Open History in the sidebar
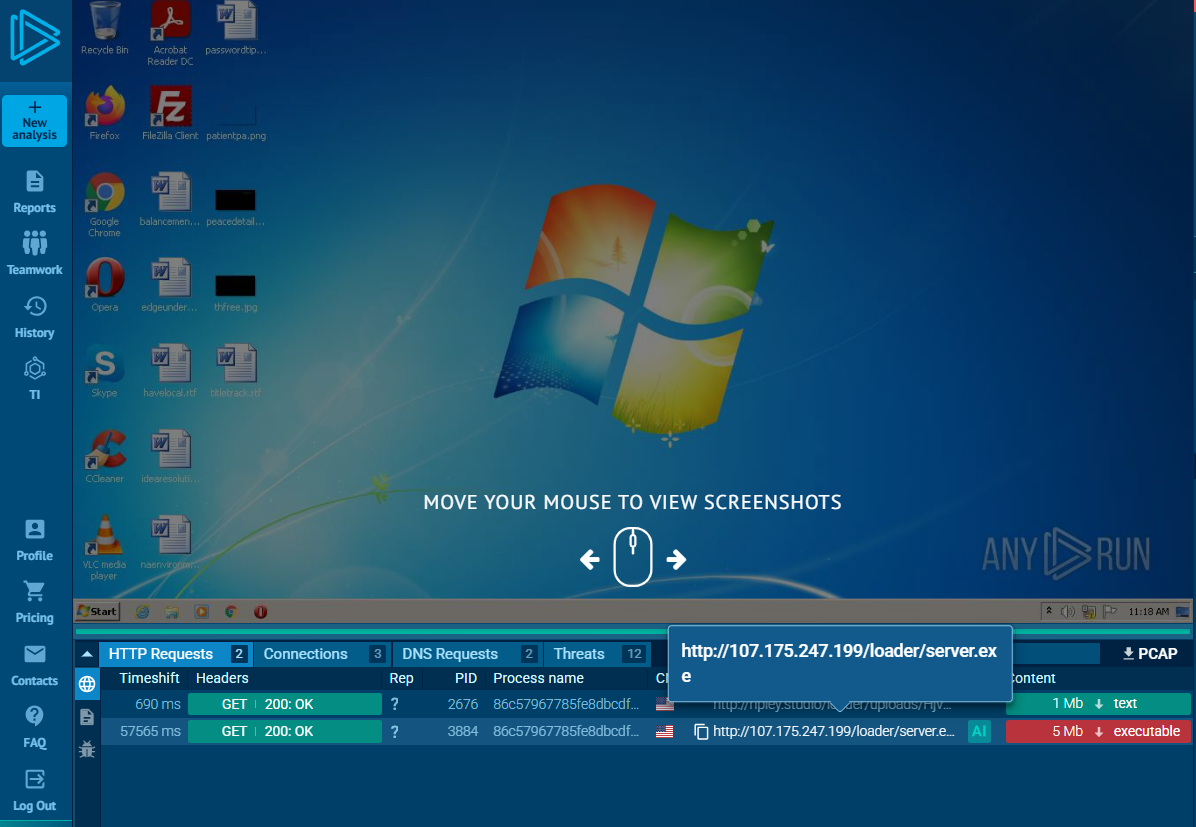The width and height of the screenshot is (1196, 827). tap(34, 317)
